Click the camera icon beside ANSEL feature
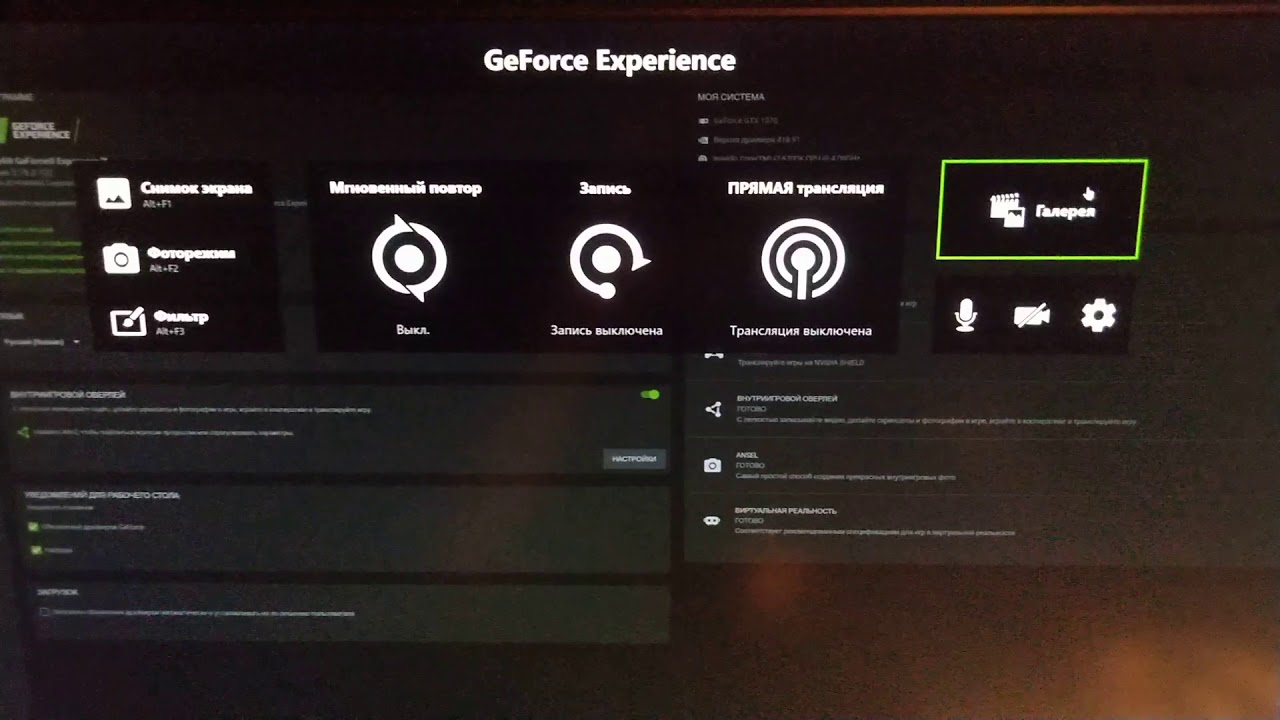Image resolution: width=1280 pixels, height=720 pixels. (x=712, y=466)
